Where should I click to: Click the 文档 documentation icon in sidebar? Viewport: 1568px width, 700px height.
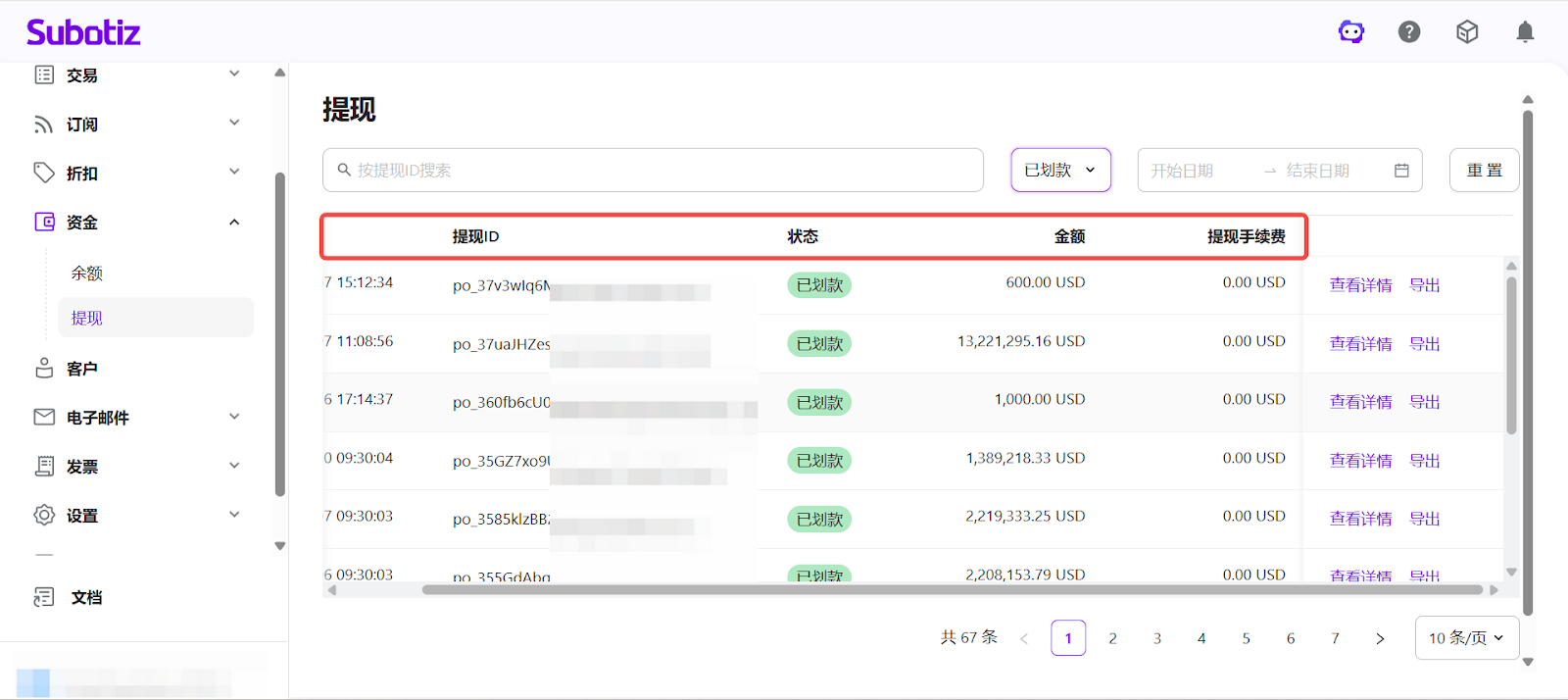tap(44, 597)
